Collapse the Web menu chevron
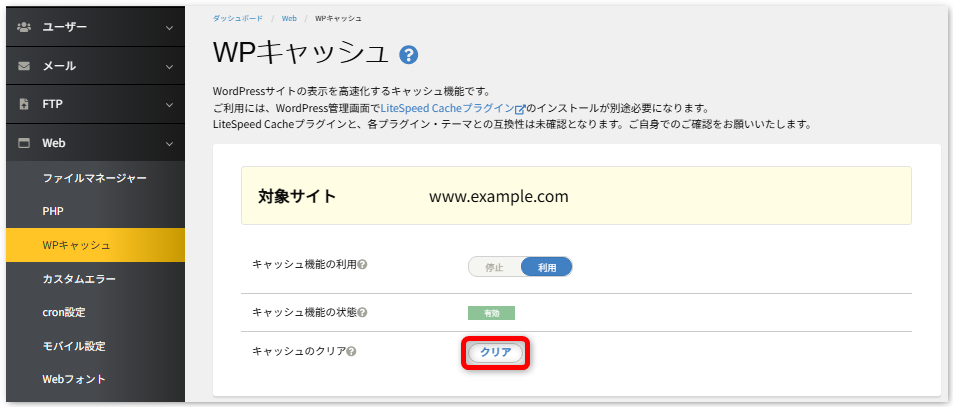 click(169, 143)
